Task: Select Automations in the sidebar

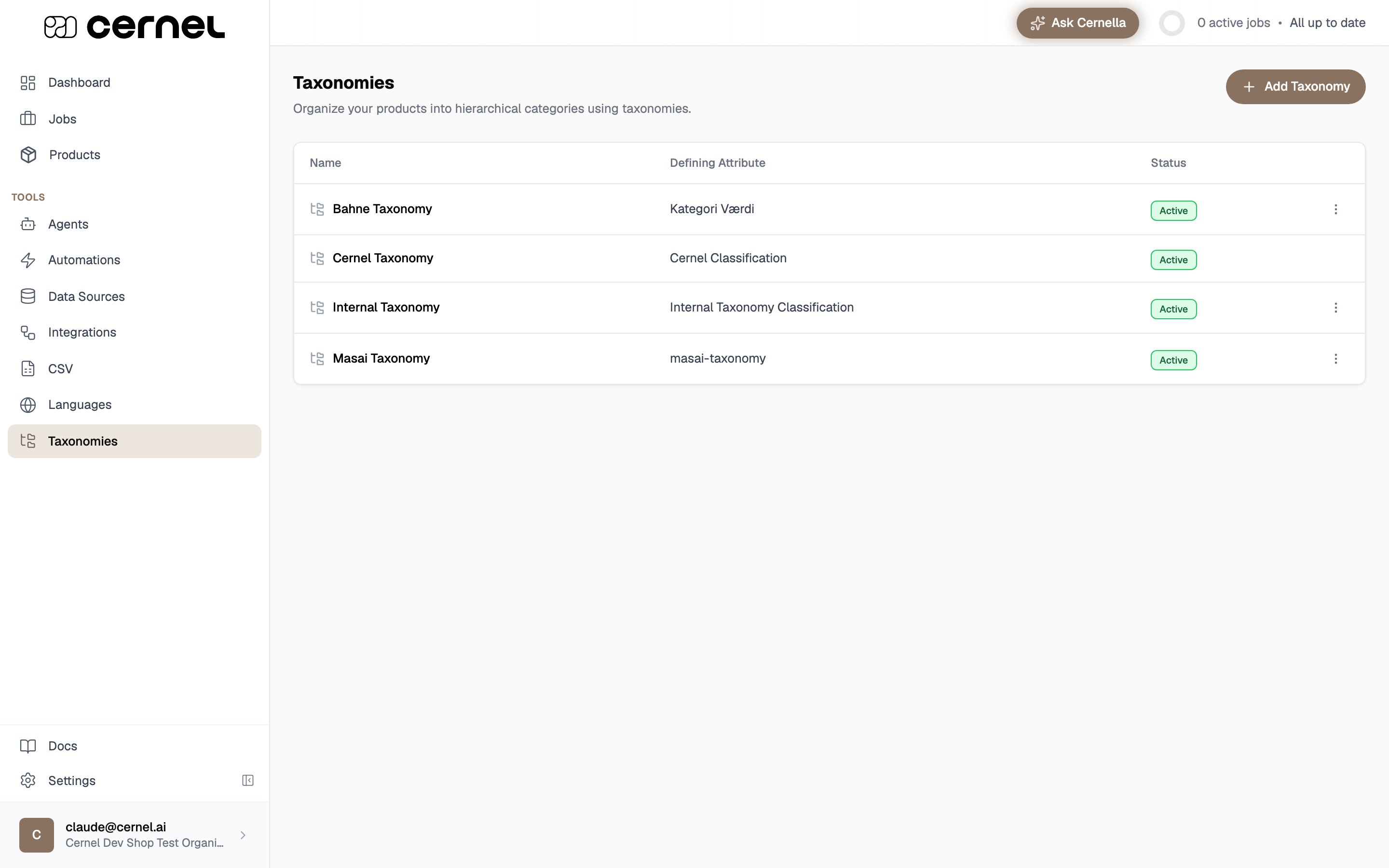Action: (134, 260)
